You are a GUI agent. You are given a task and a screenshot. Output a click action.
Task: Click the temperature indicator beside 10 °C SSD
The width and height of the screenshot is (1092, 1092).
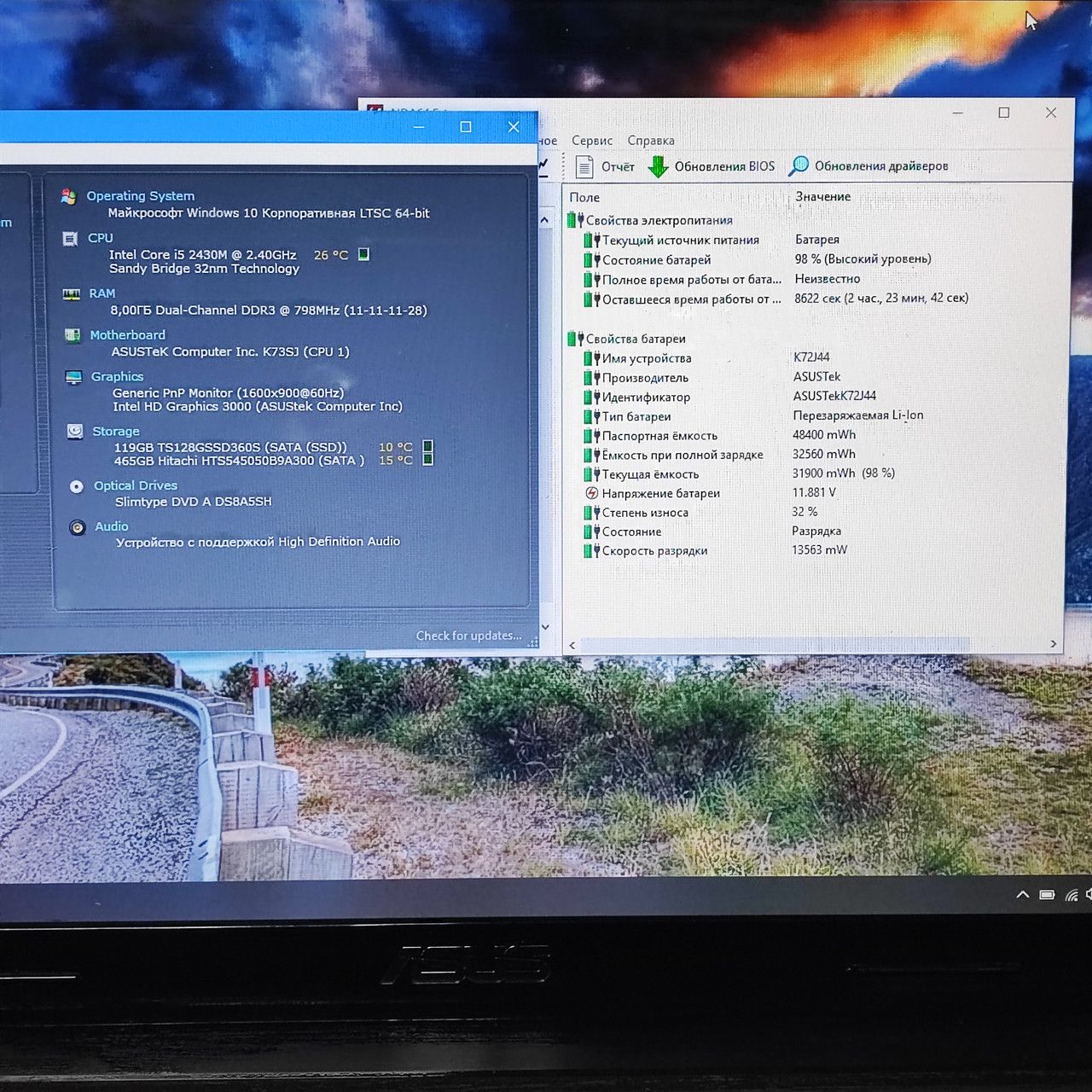point(428,446)
